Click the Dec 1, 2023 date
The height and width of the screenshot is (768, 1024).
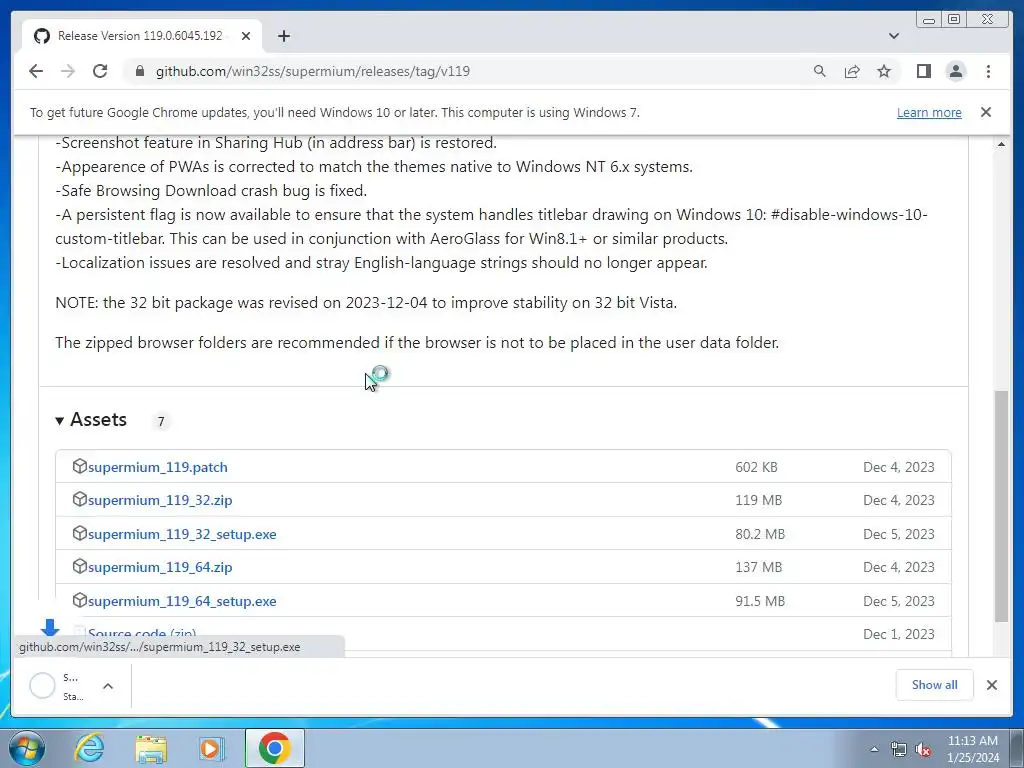[x=899, y=634]
